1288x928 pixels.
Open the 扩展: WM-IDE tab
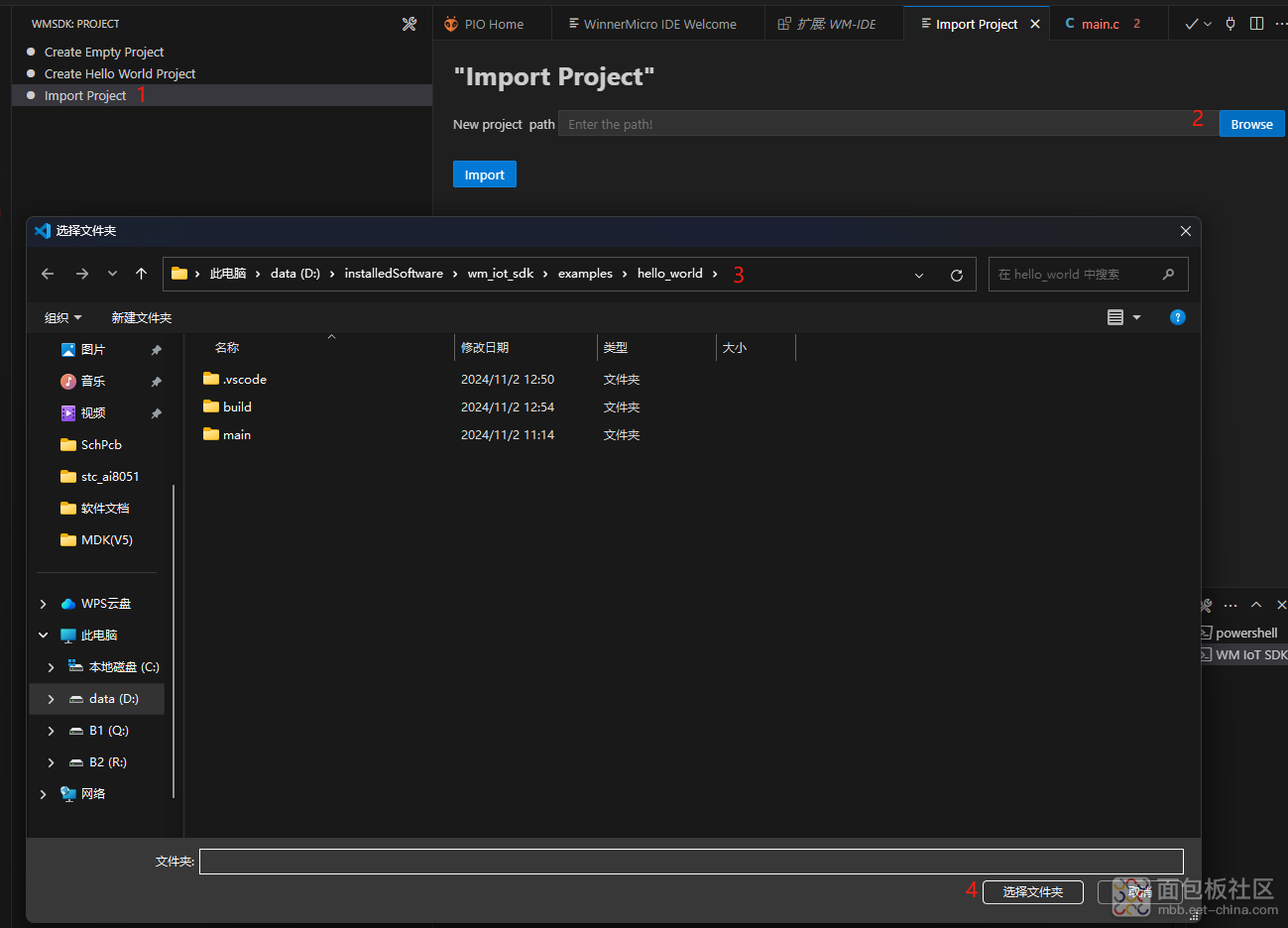pos(834,24)
